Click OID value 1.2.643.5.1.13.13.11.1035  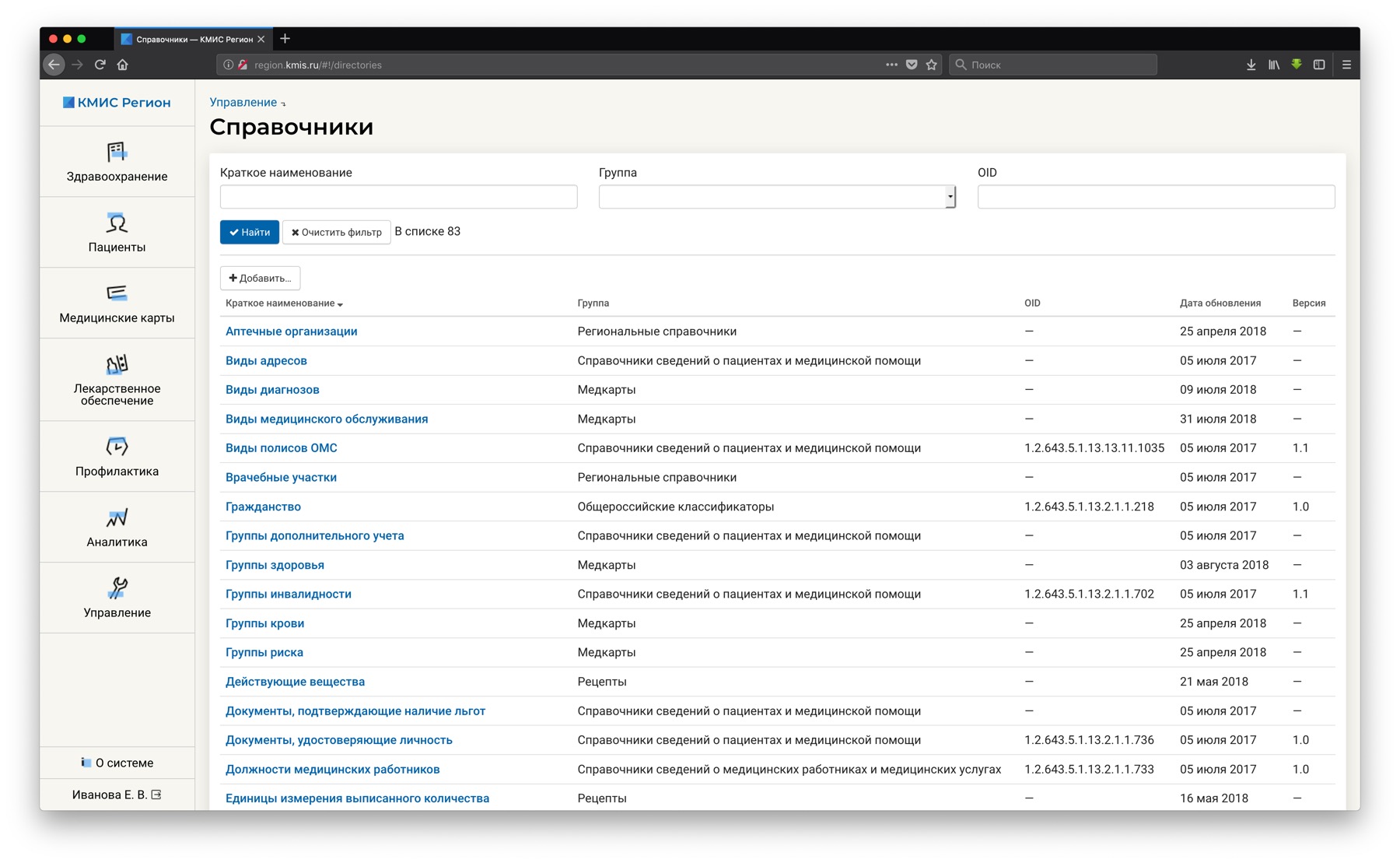point(1094,447)
